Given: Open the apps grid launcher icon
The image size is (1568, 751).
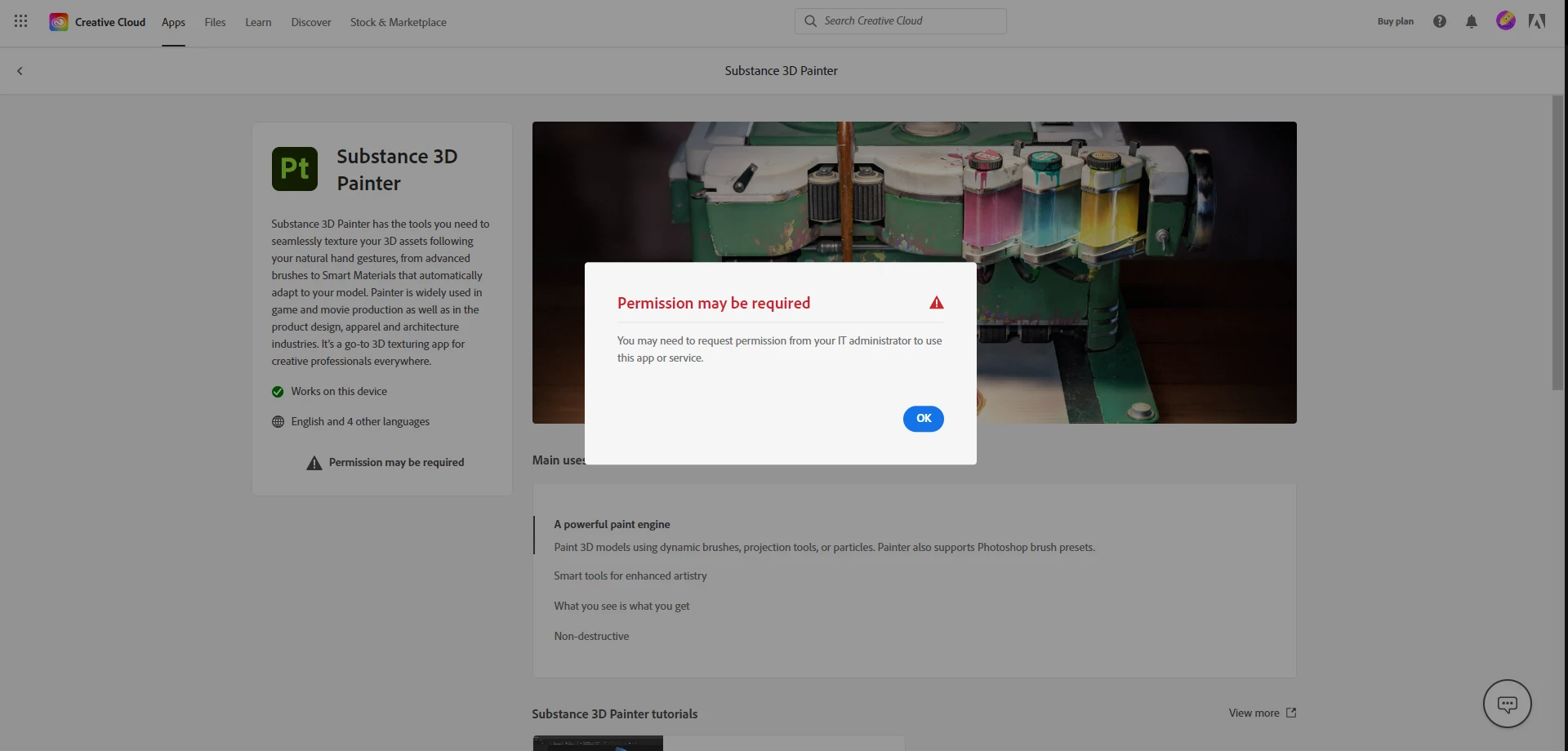Looking at the screenshot, I should tap(21, 21).
